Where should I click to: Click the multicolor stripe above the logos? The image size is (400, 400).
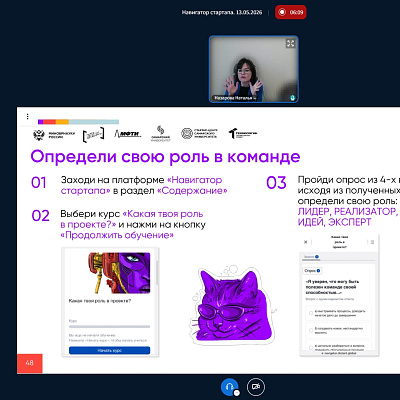coord(78,122)
